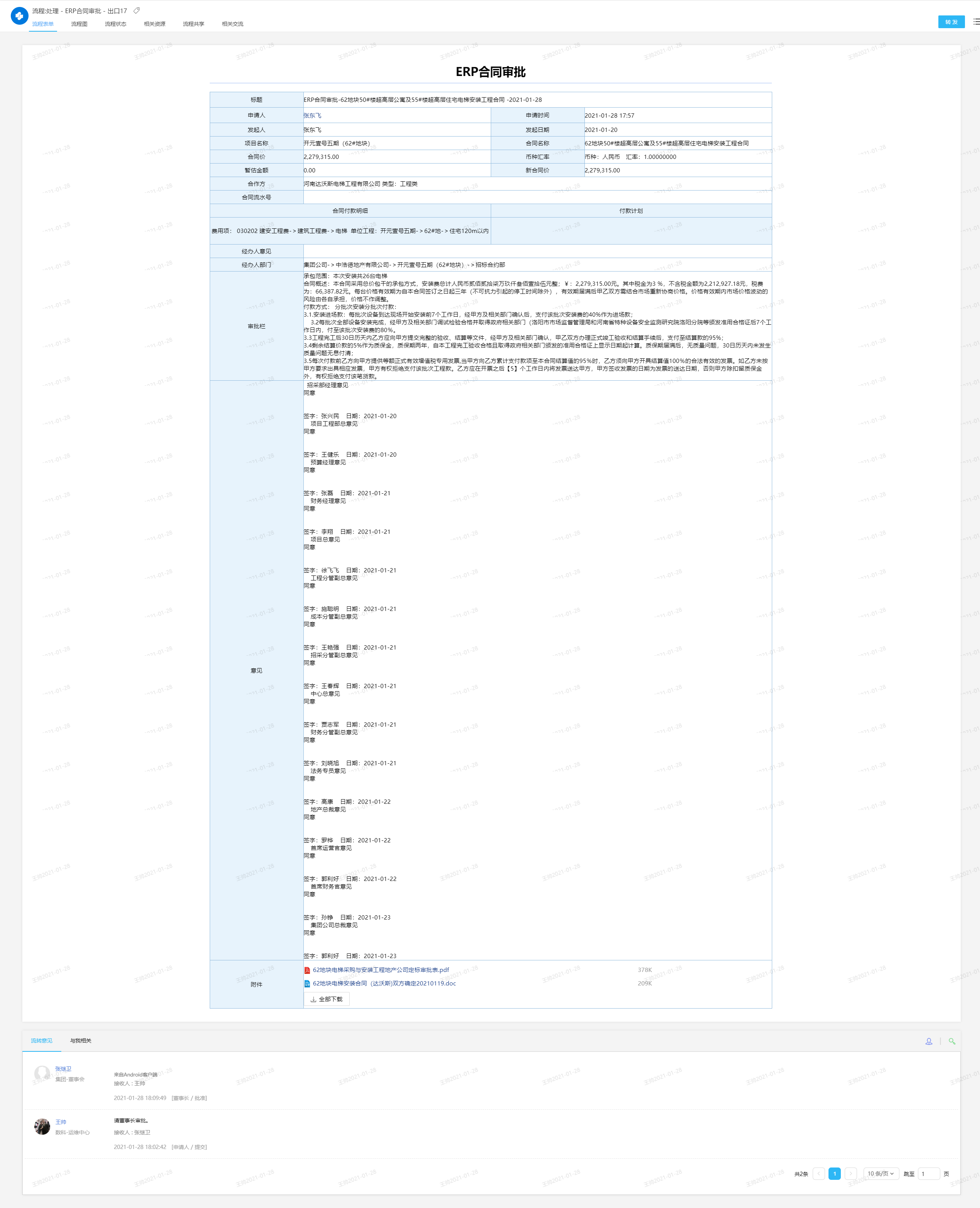Click the blue user filter icon

coord(929,1041)
